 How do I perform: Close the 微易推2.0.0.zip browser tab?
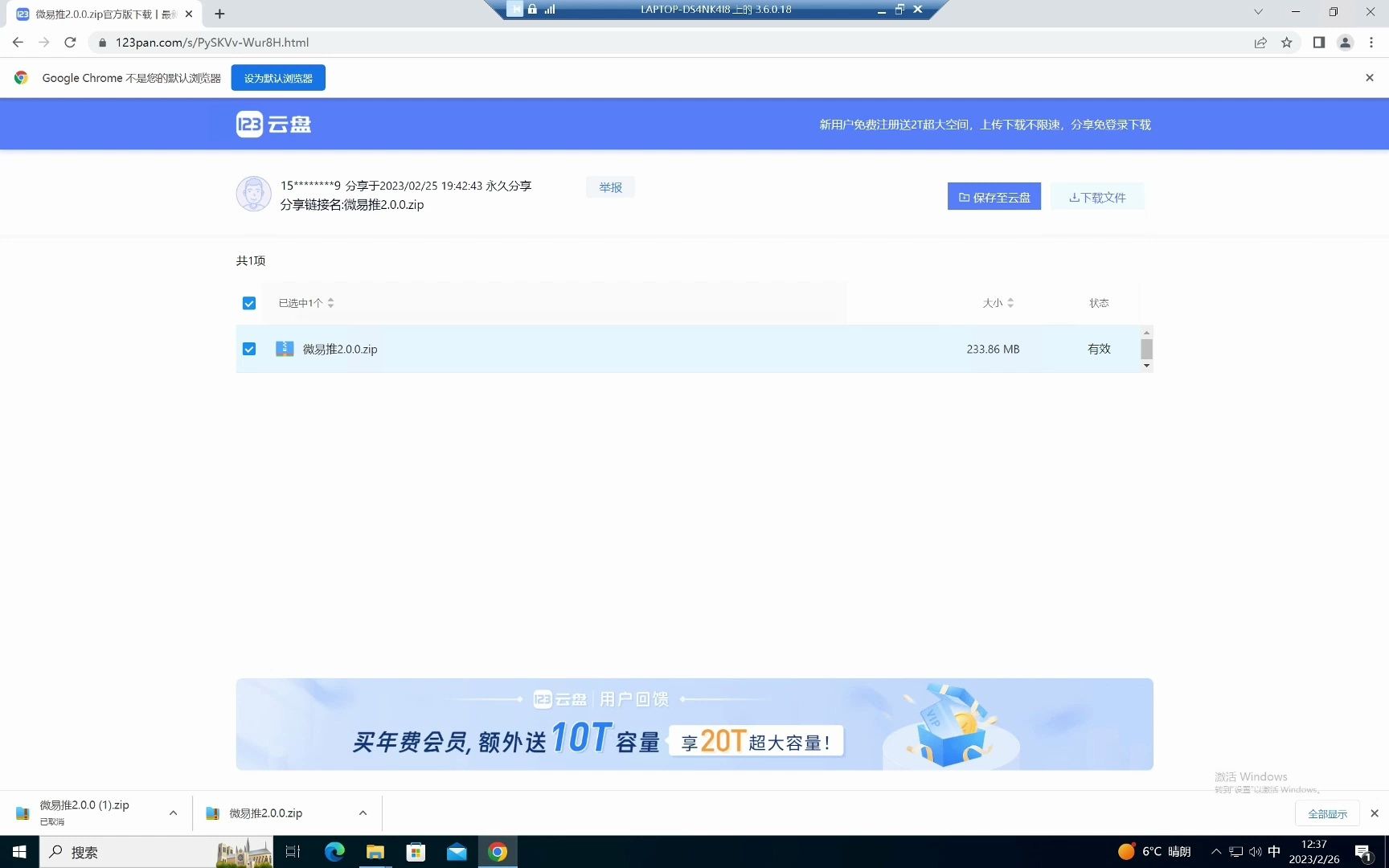click(x=189, y=14)
